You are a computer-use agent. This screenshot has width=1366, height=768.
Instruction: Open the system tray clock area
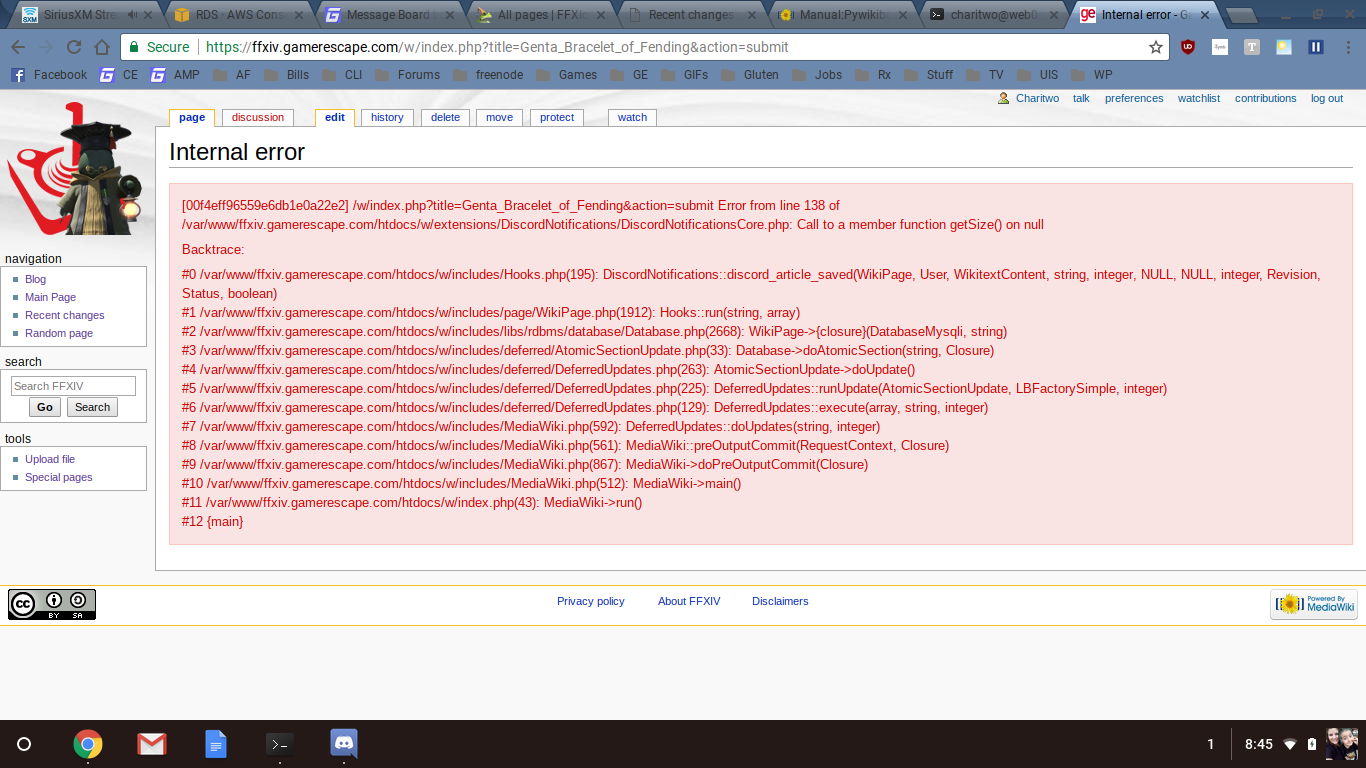(1257, 744)
